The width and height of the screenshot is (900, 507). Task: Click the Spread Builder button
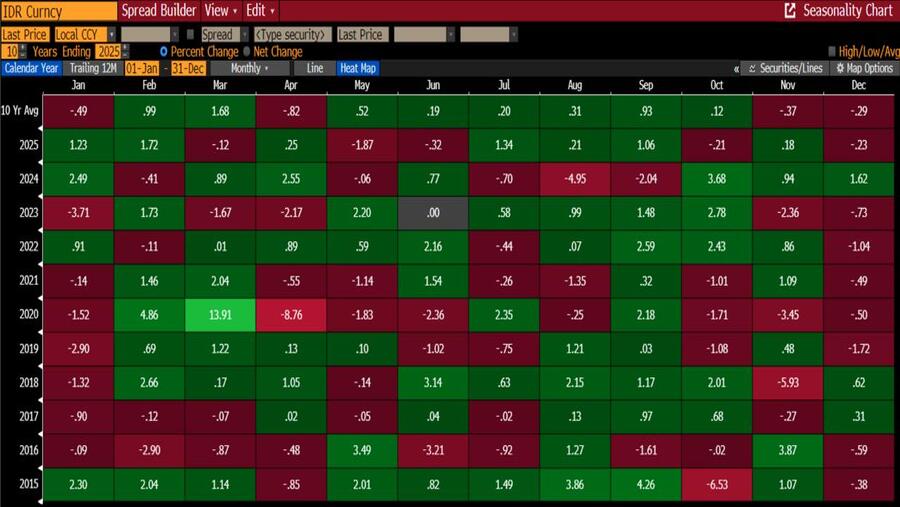point(158,10)
